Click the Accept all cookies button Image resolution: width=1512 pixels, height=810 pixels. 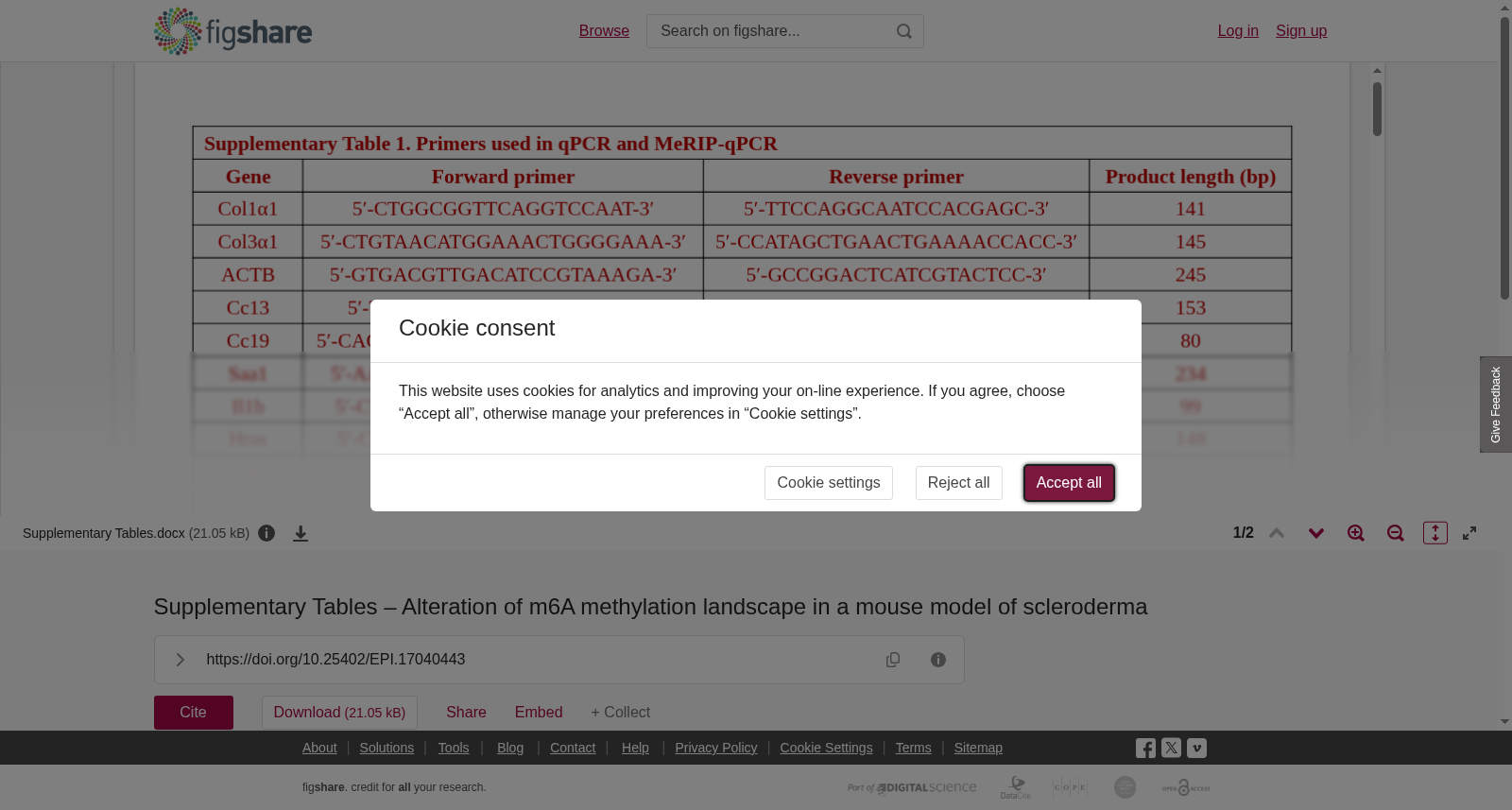(x=1069, y=483)
